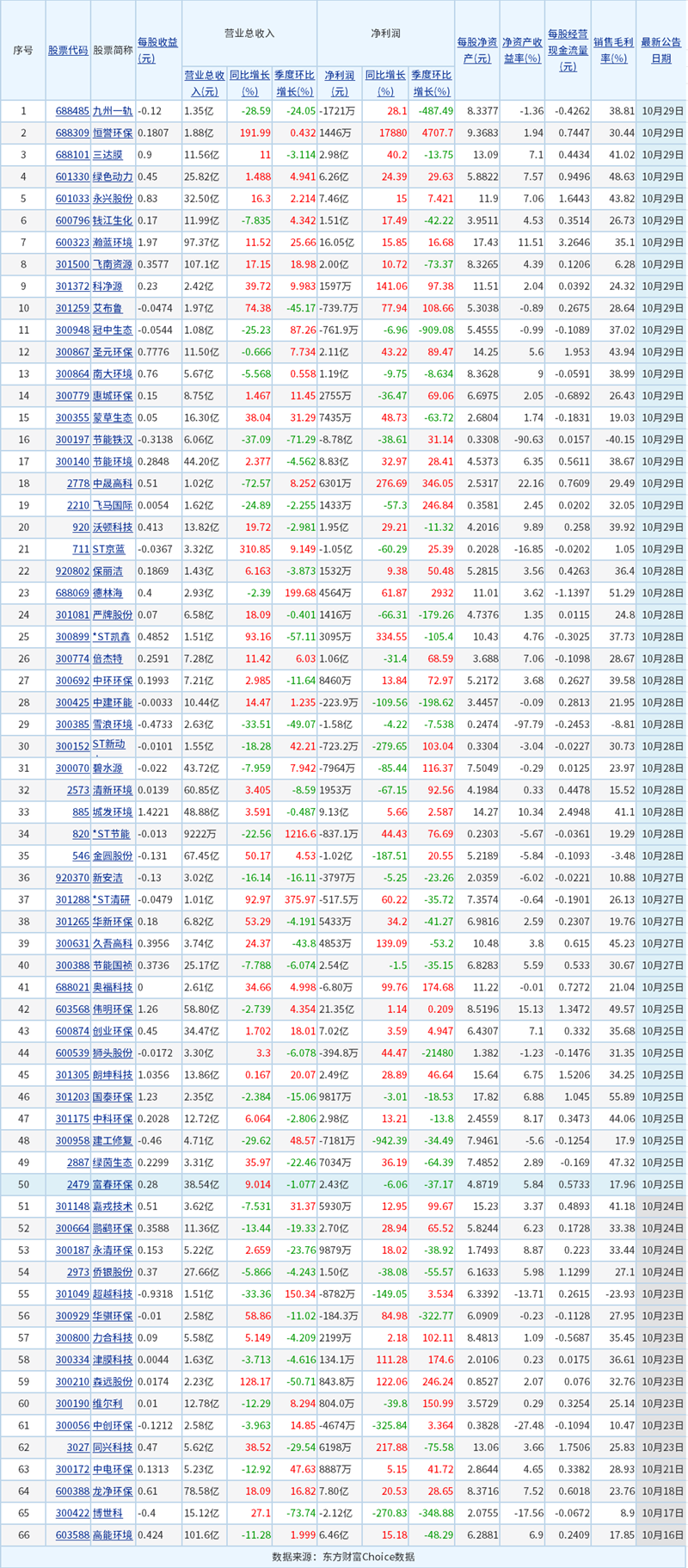The image size is (688, 1568).
Task: Click the 每股净资产(元) column header
Action: click(476, 50)
